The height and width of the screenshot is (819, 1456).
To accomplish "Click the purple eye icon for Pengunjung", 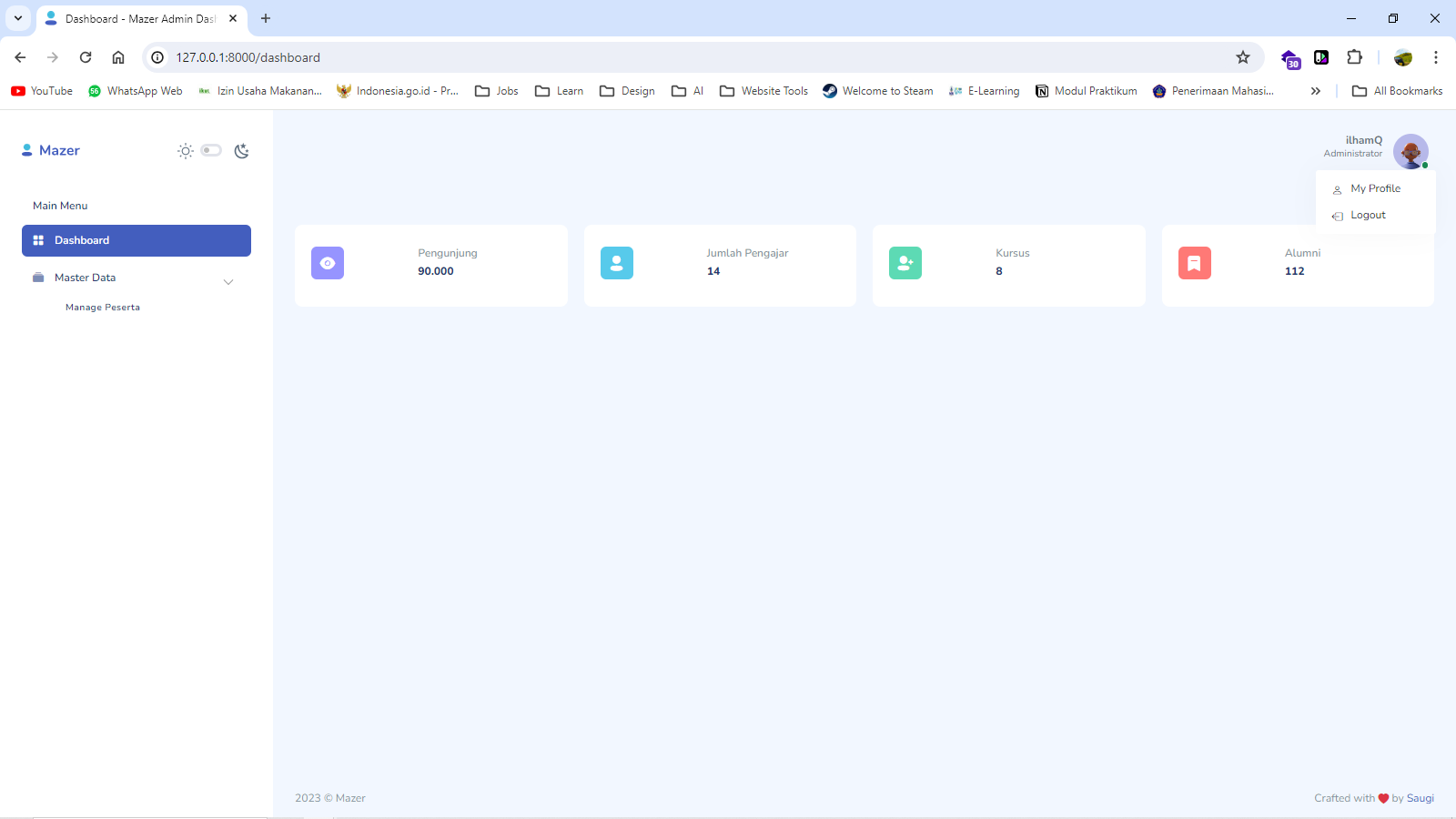I will tap(328, 263).
